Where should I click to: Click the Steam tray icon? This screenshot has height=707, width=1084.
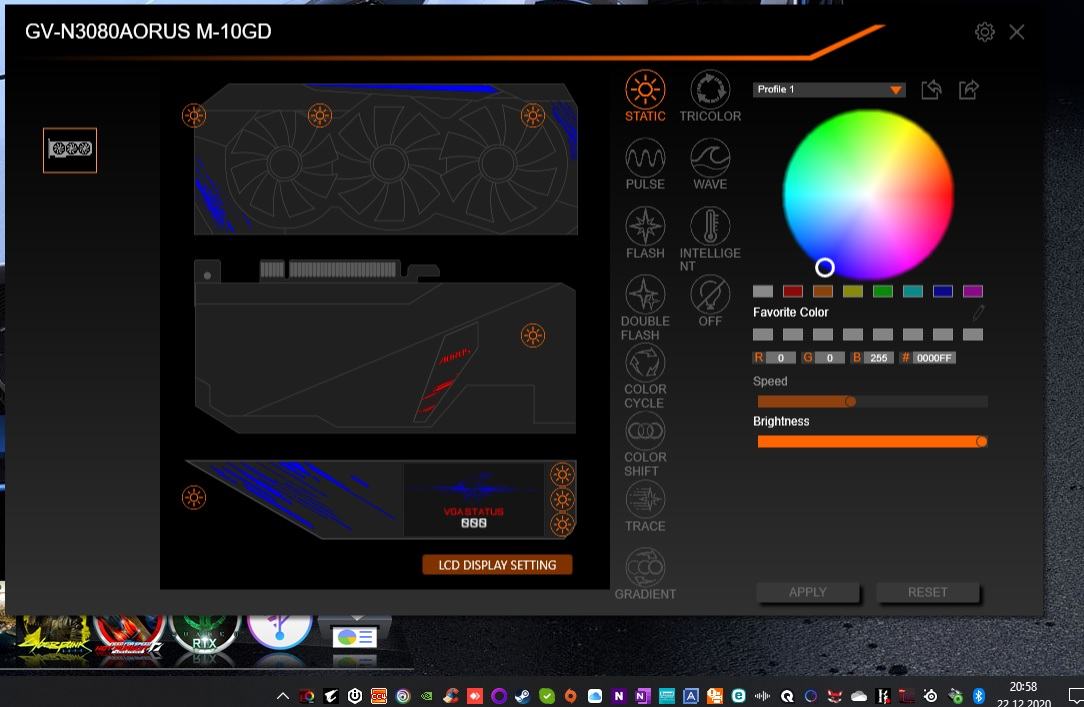point(523,696)
